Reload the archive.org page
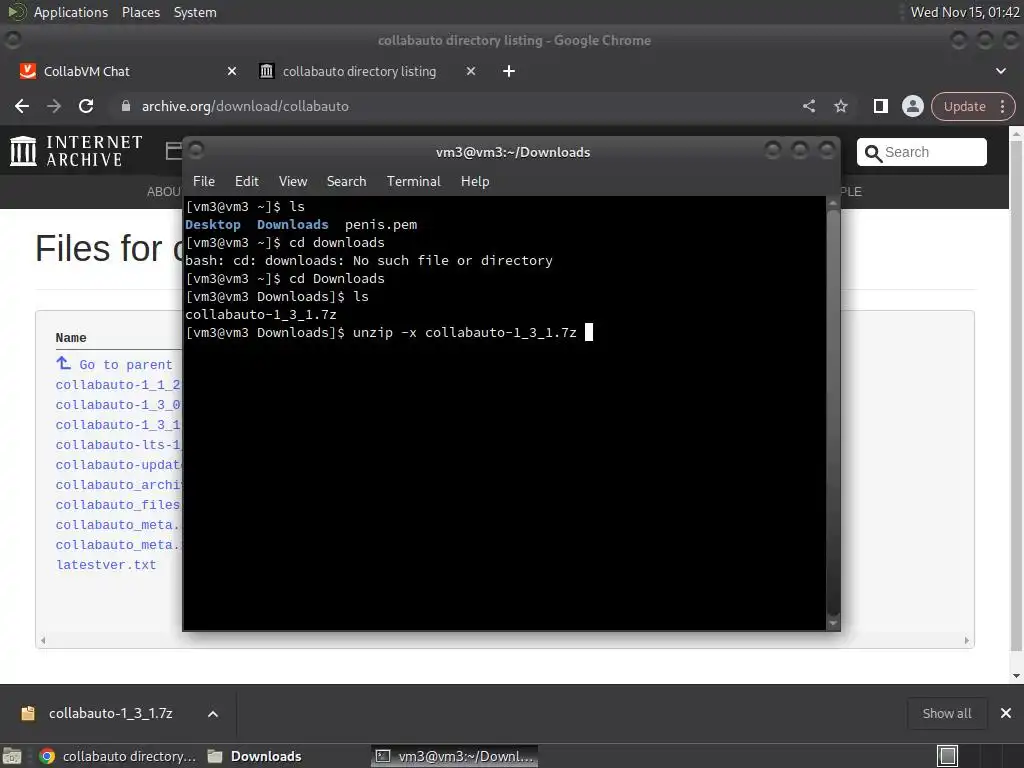Image resolution: width=1024 pixels, height=768 pixels. [86, 106]
